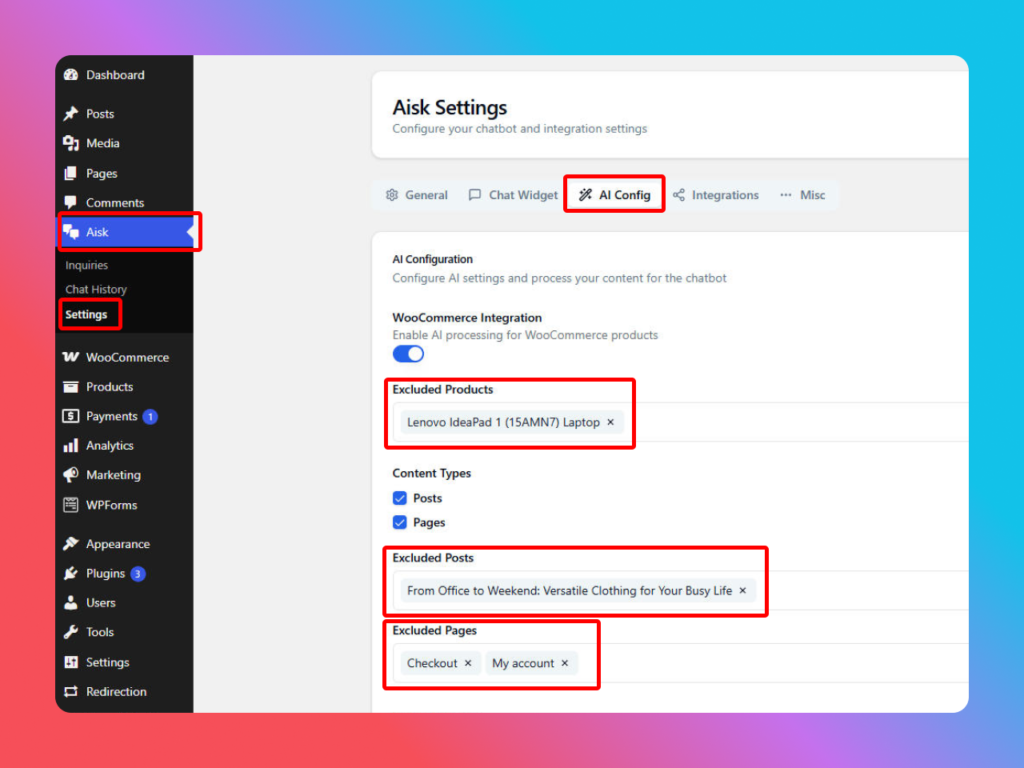Screen dimensions: 1024x768
Task: Go to Products menu
Action: click(124, 387)
